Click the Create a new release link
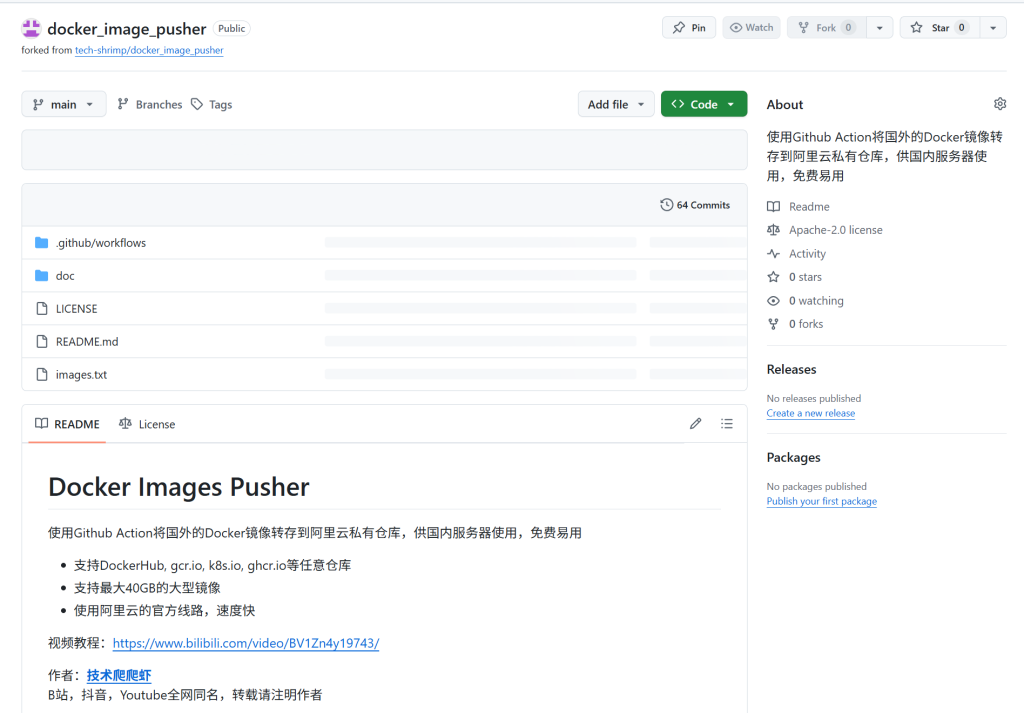Screen dimensions: 1024x713 click(810, 413)
